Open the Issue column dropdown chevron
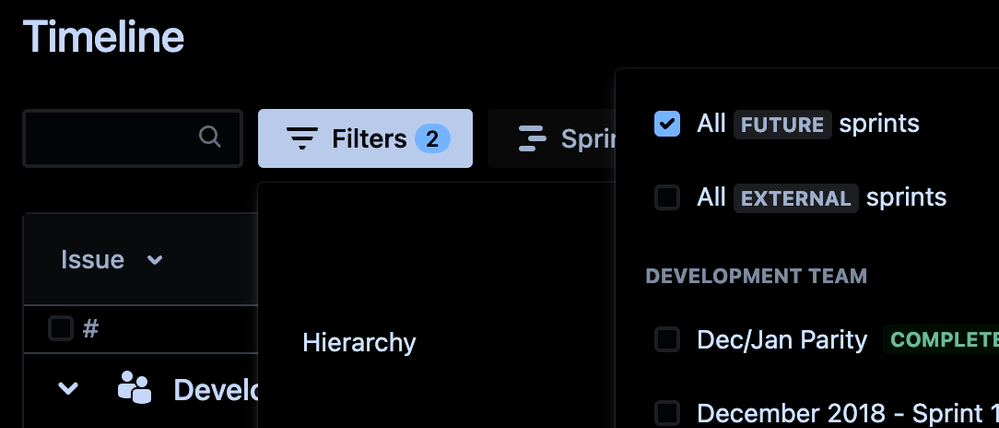Image resolution: width=999 pixels, height=428 pixels. 155,260
